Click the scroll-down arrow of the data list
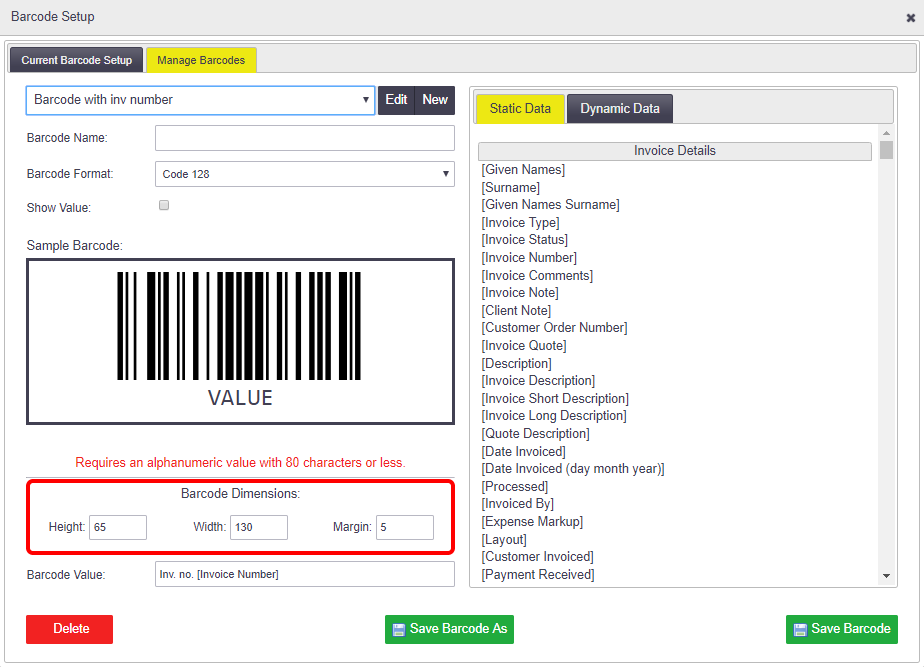Screen dimensions: 924x667 886,576
